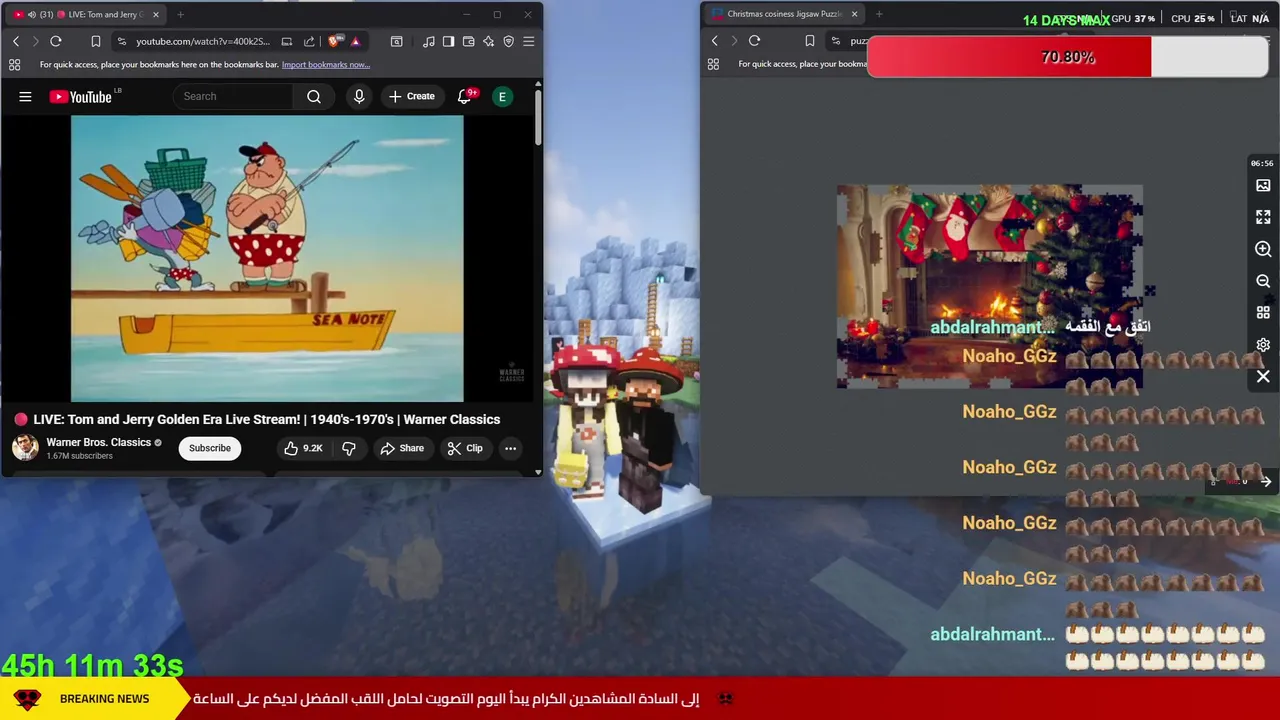Close the Tom and Jerry LIVE tab
The height and width of the screenshot is (720, 1280).
156,15
